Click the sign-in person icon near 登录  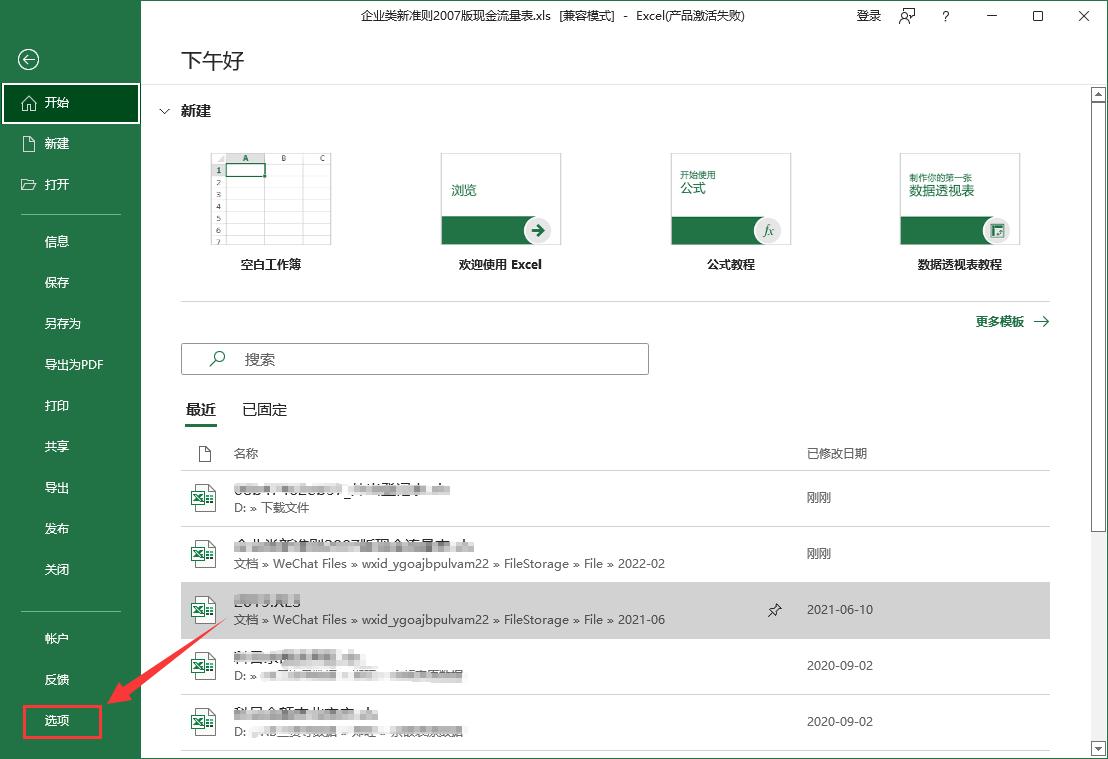tap(906, 16)
